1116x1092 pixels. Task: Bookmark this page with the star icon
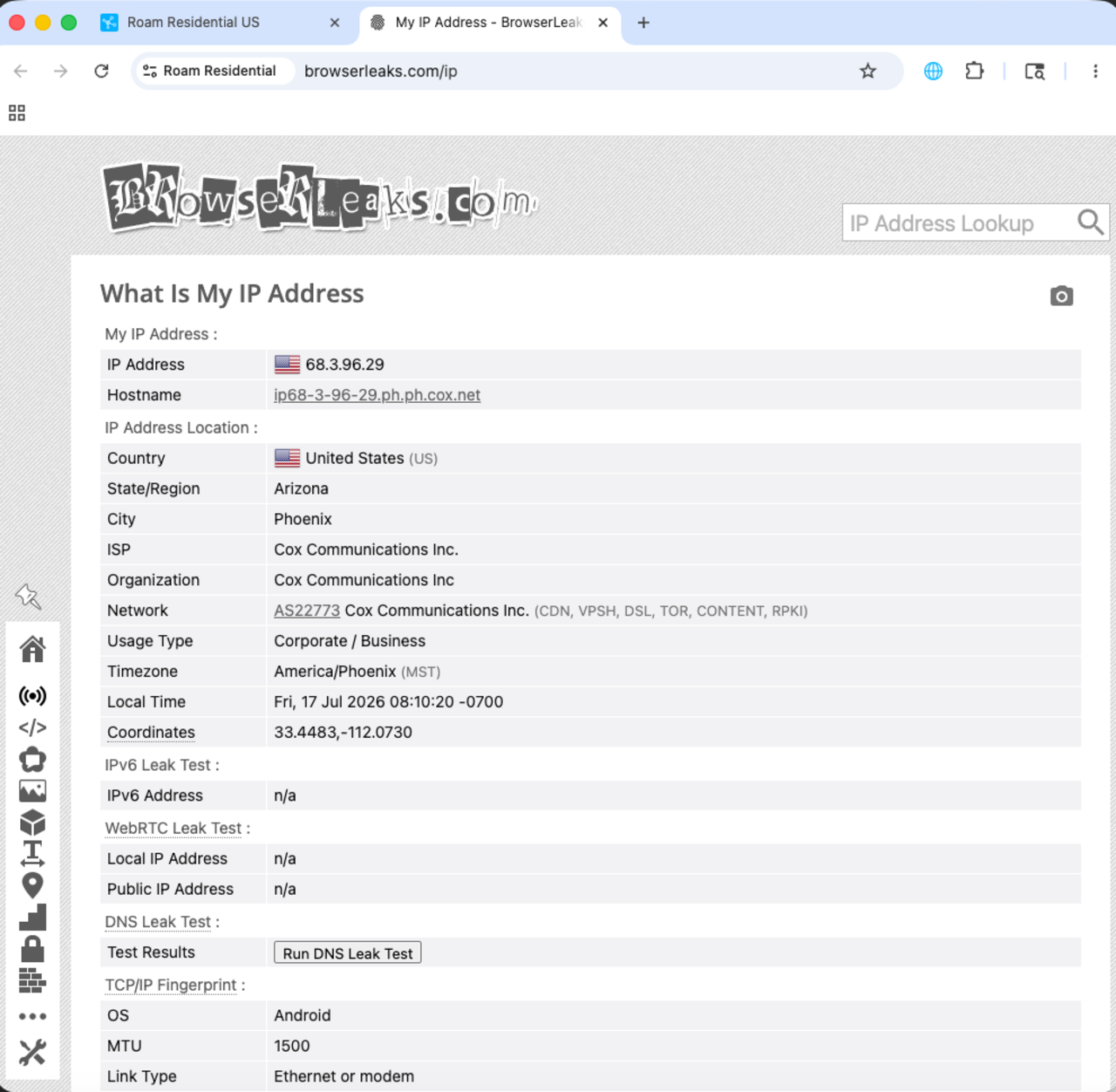pos(868,72)
